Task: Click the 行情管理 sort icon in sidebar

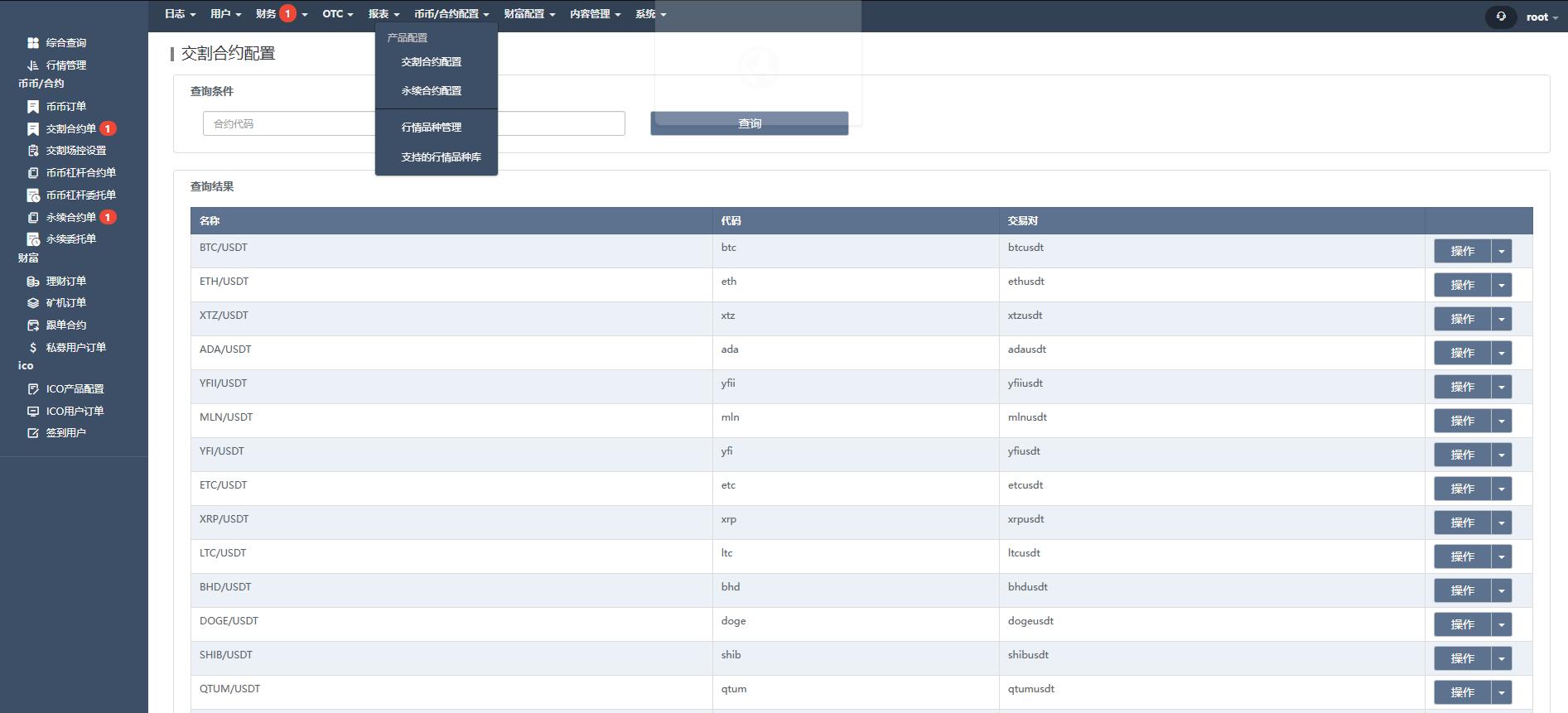Action: (x=33, y=65)
